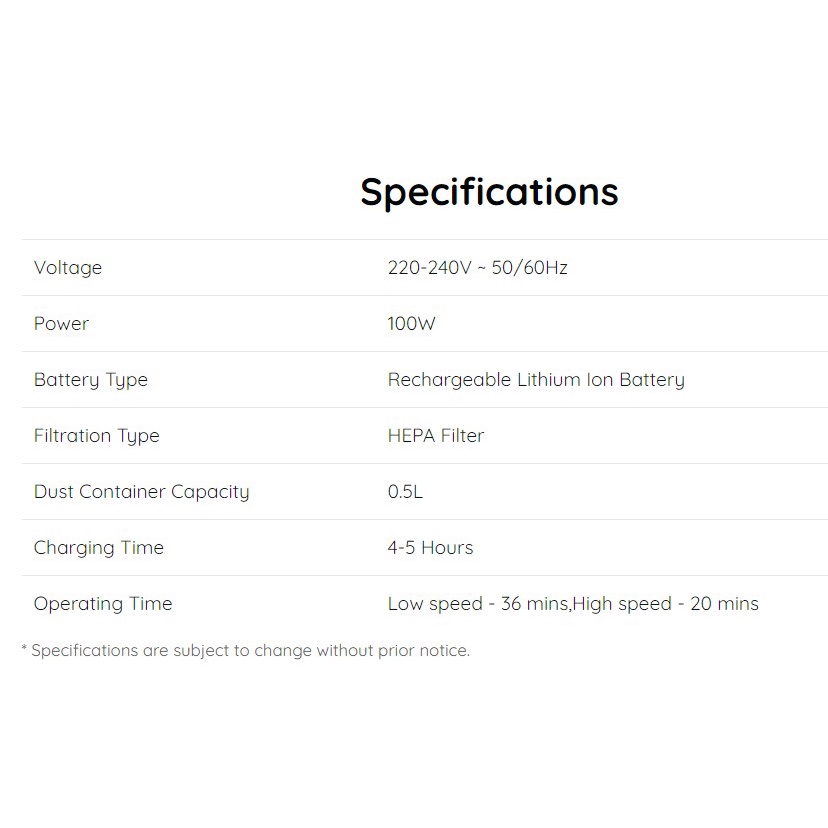Click the 220-240V voltage range text
The height and width of the screenshot is (828, 828).
[429, 268]
